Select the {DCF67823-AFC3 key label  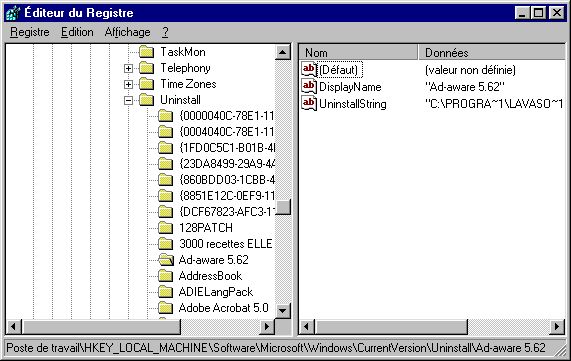pos(226,212)
